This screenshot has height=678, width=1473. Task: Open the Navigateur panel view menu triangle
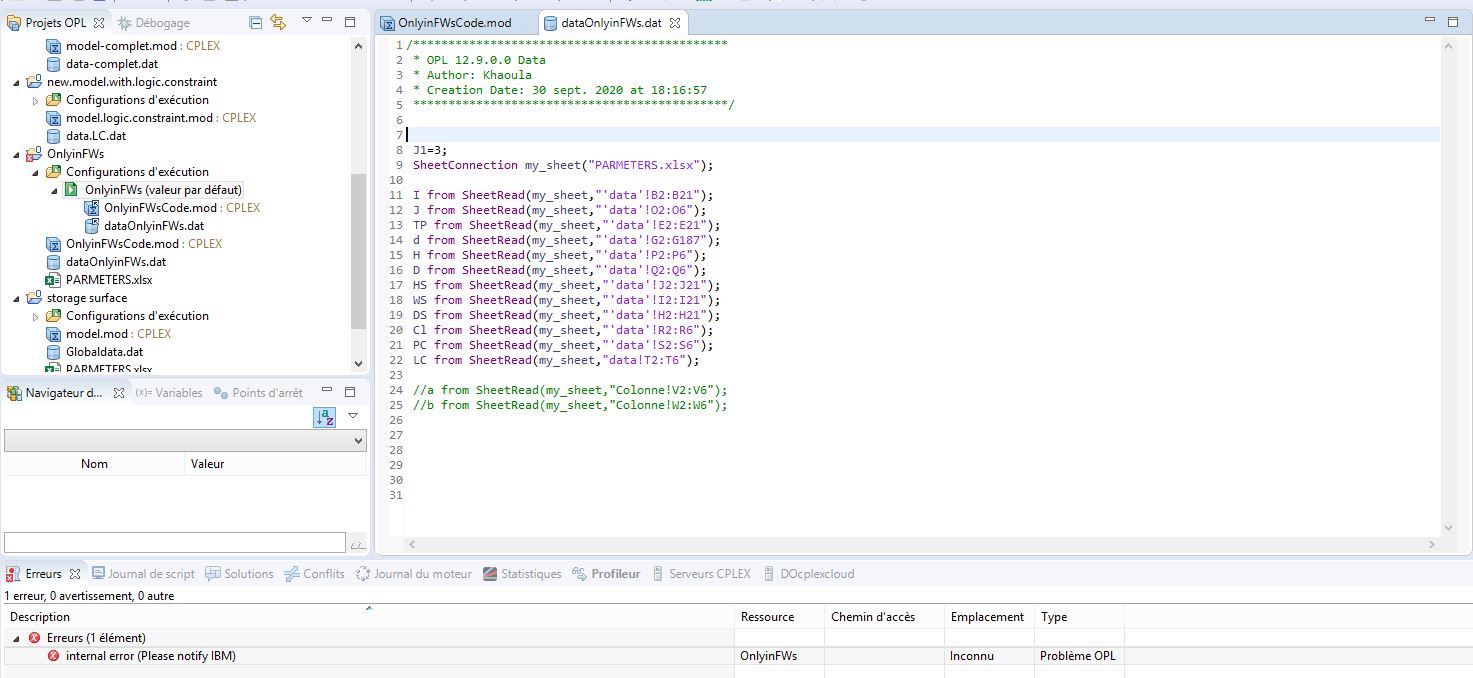coord(353,416)
